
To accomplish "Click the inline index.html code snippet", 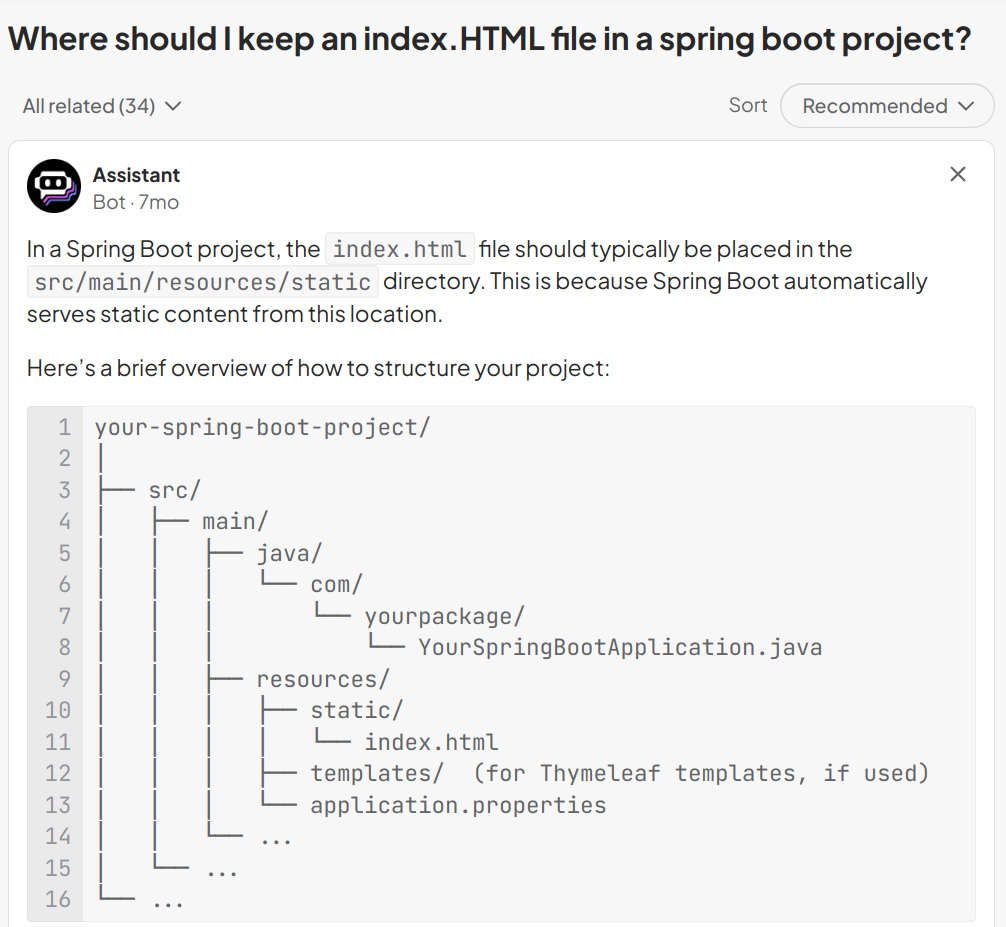I will coord(400,249).
